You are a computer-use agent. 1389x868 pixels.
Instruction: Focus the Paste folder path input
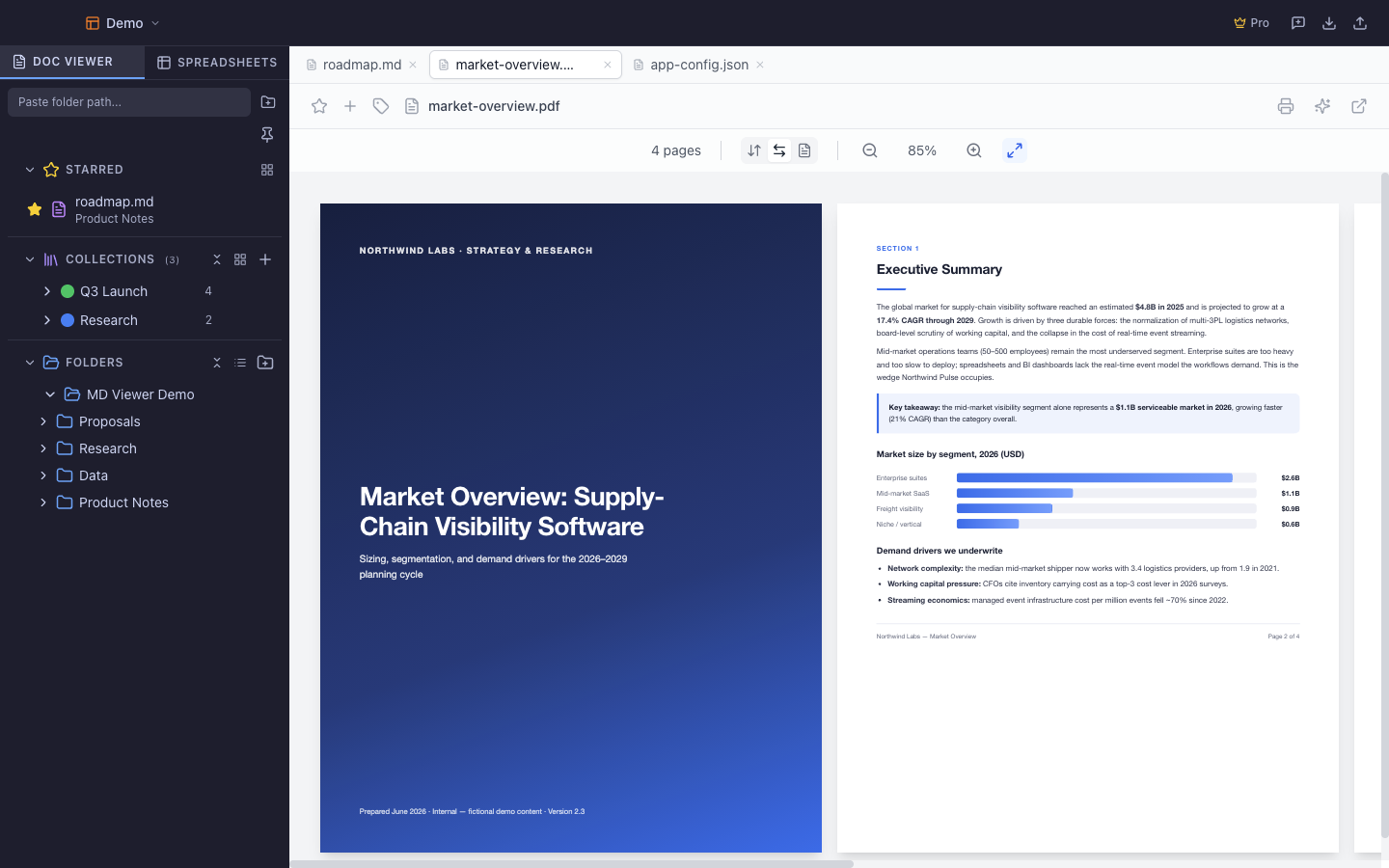(x=129, y=102)
